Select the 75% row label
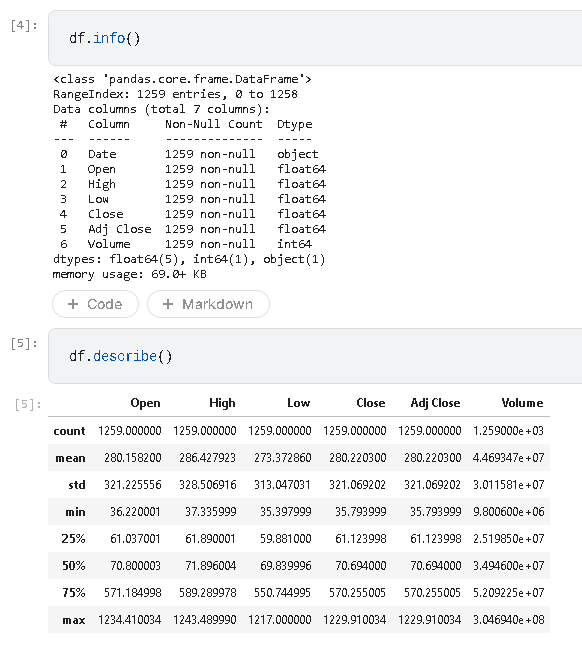 (73, 593)
